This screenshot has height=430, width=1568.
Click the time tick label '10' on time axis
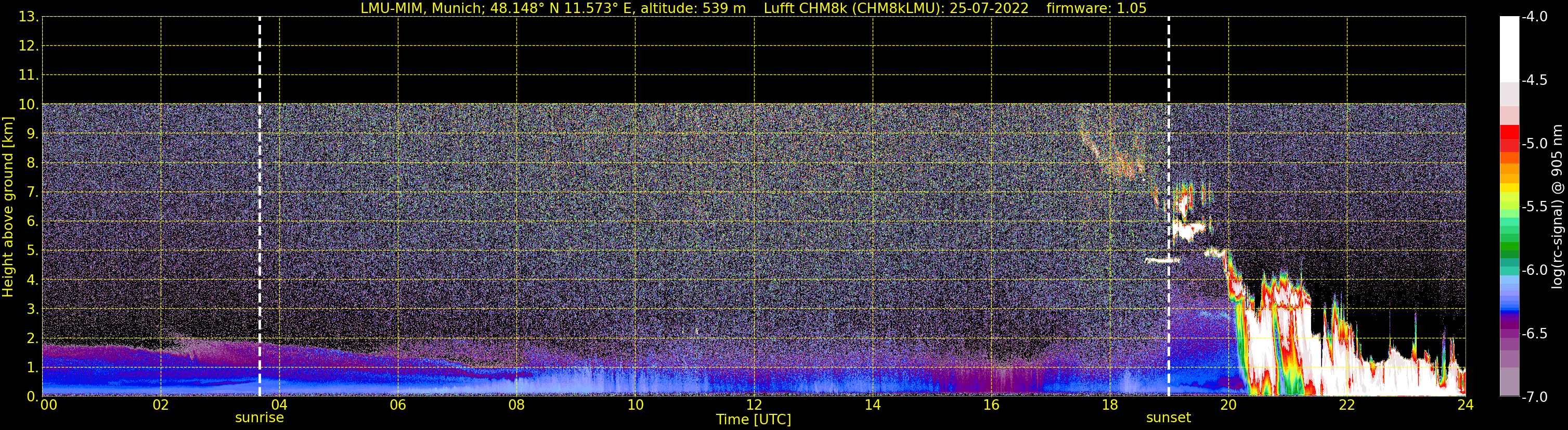636,405
